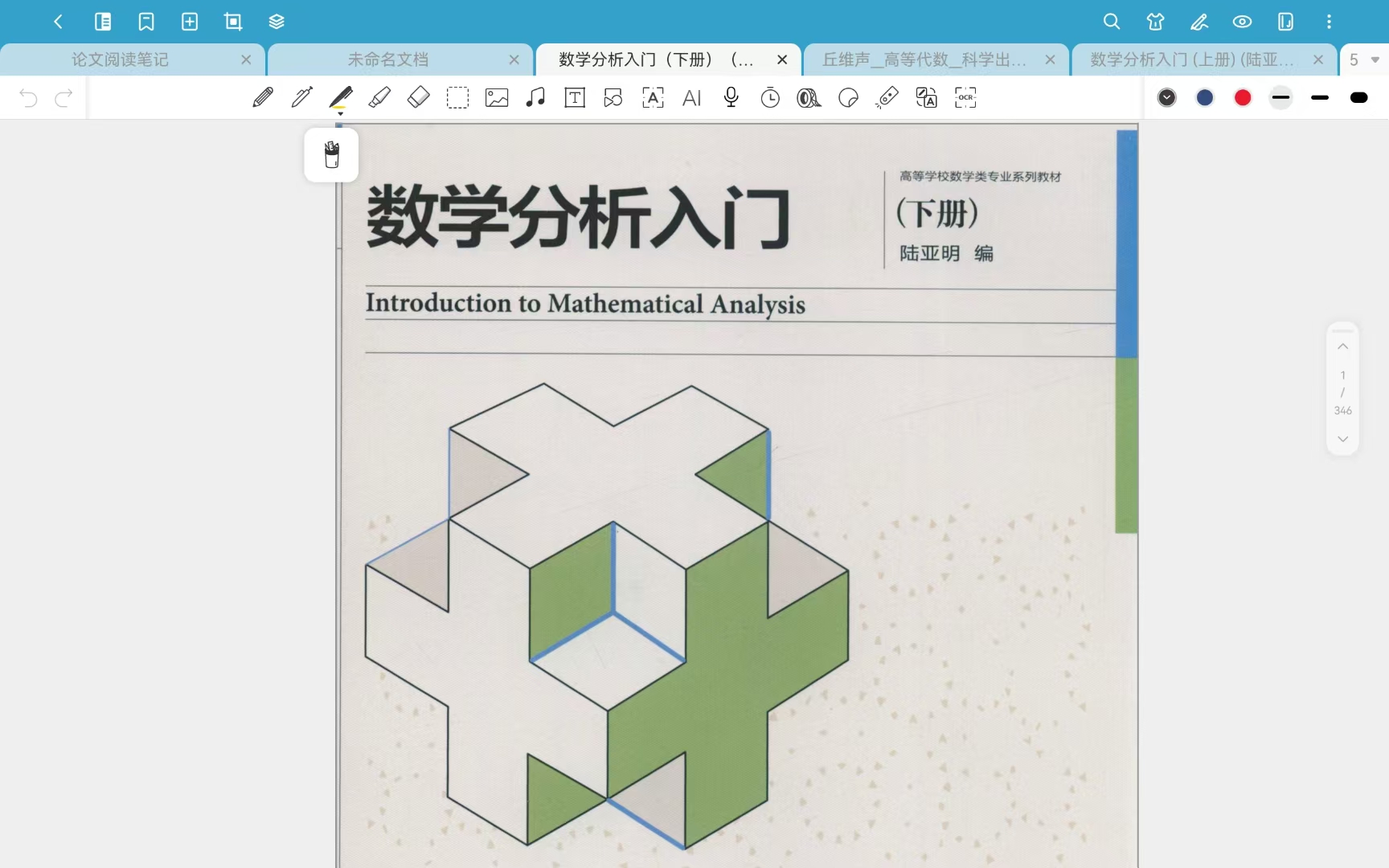1389x868 pixels.
Task: Select the highlighter tool
Action: click(379, 97)
